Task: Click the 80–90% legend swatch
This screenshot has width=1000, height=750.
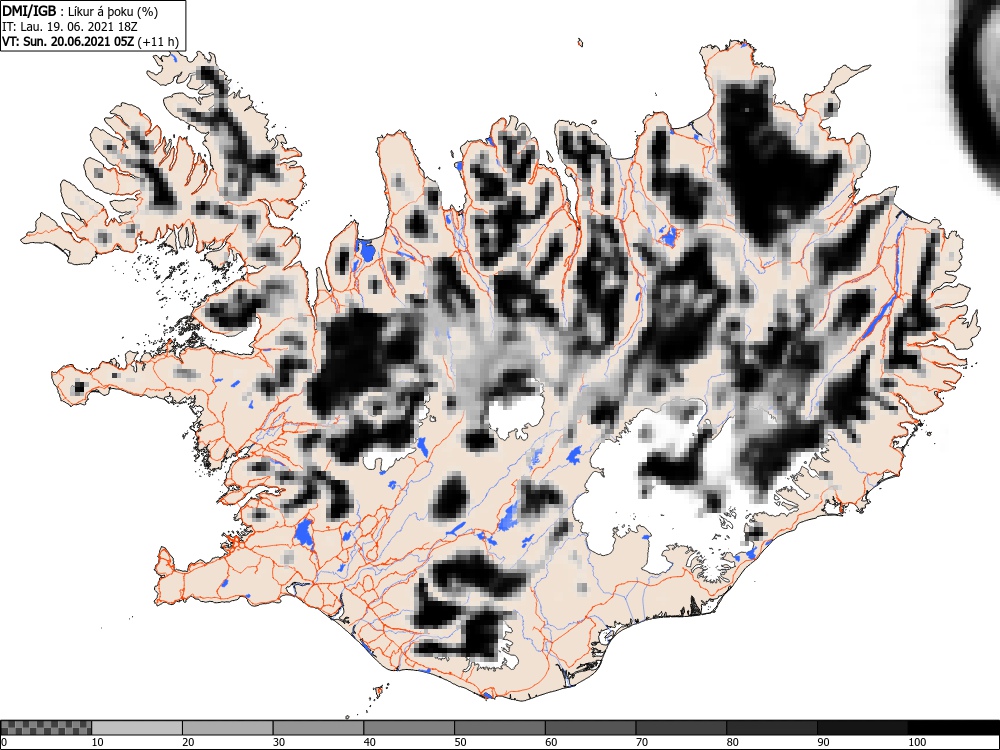Action: 771,728
